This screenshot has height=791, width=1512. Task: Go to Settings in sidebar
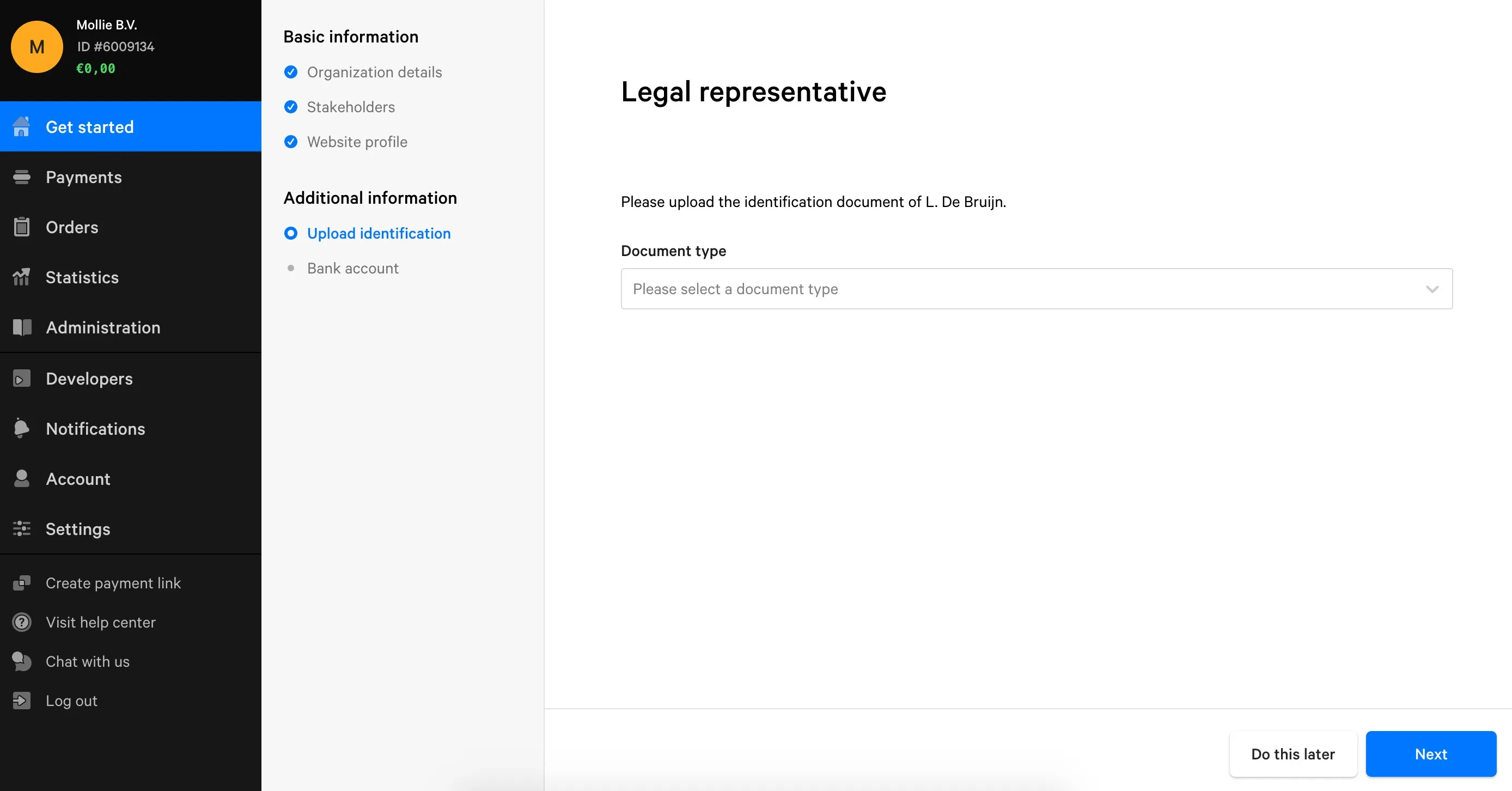130,528
